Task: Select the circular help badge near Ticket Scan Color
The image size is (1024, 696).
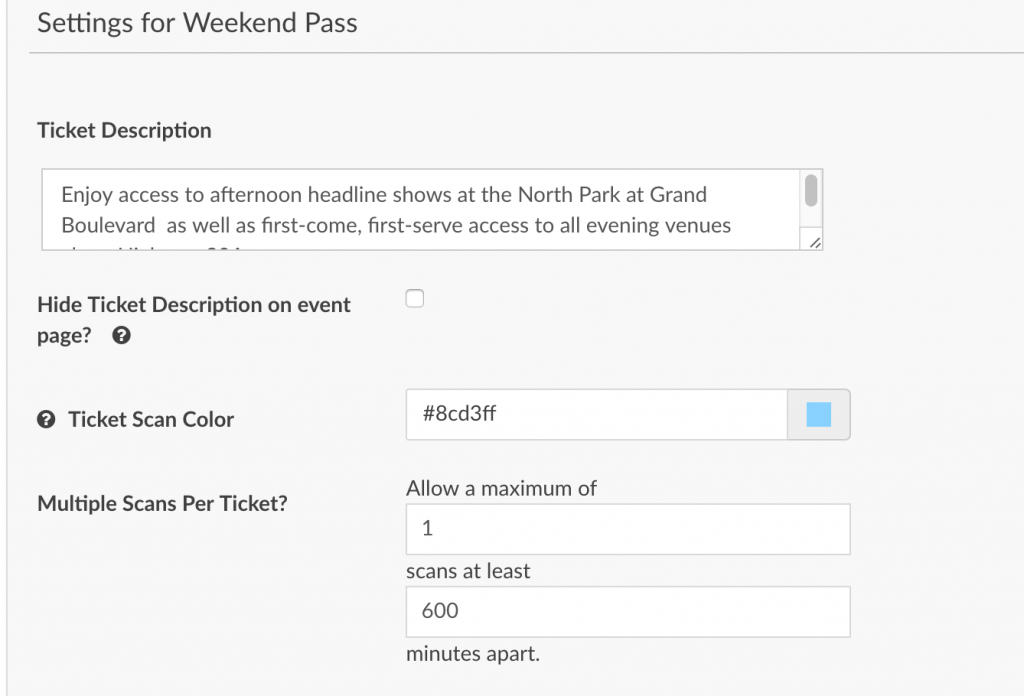Action: pos(46,419)
